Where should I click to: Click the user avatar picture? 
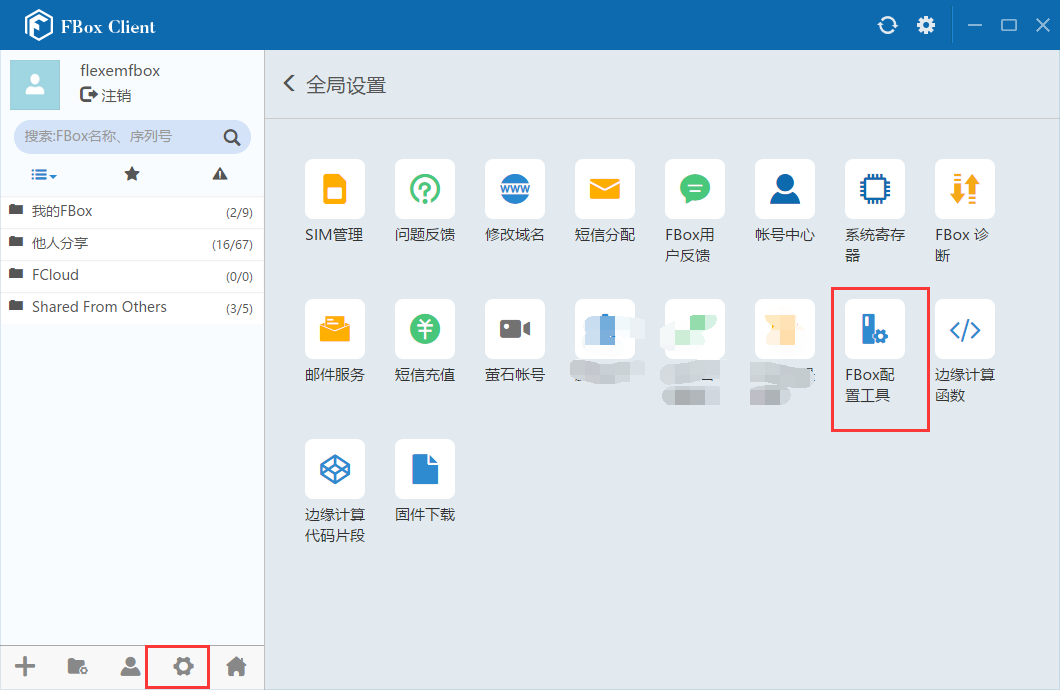point(35,84)
